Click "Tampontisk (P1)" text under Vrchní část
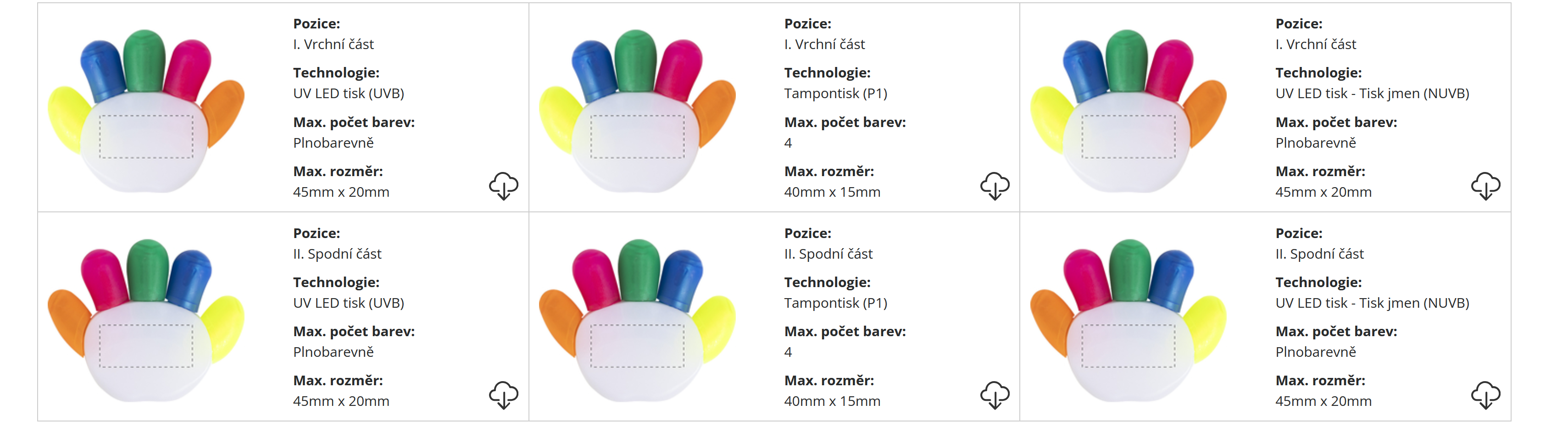The width and height of the screenshot is (1568, 438). pyautogui.click(x=835, y=94)
